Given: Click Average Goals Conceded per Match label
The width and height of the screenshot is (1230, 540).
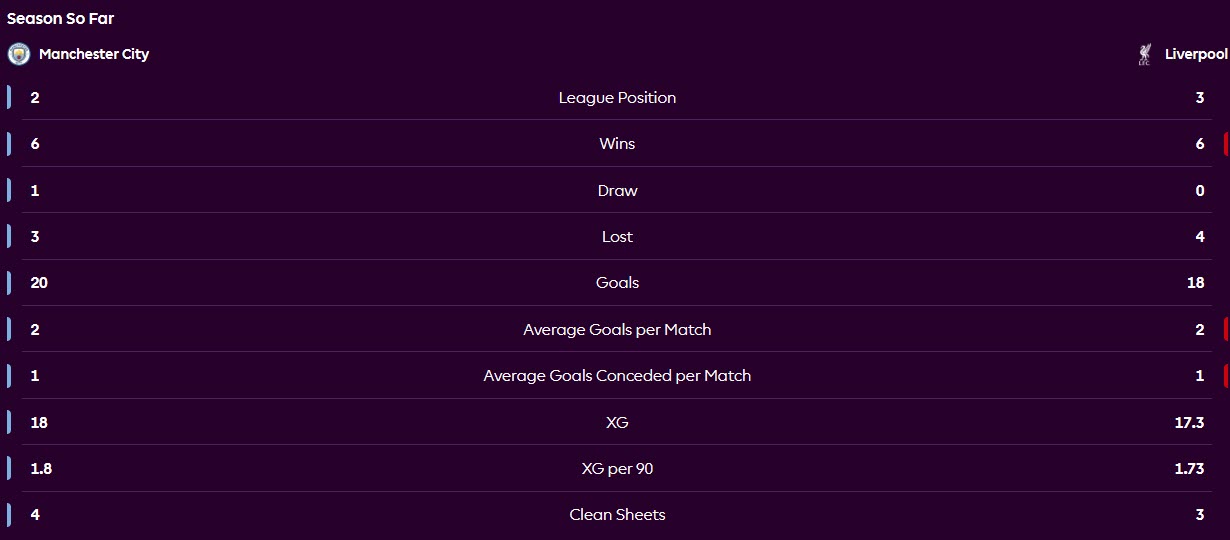Looking at the screenshot, I should point(617,376).
